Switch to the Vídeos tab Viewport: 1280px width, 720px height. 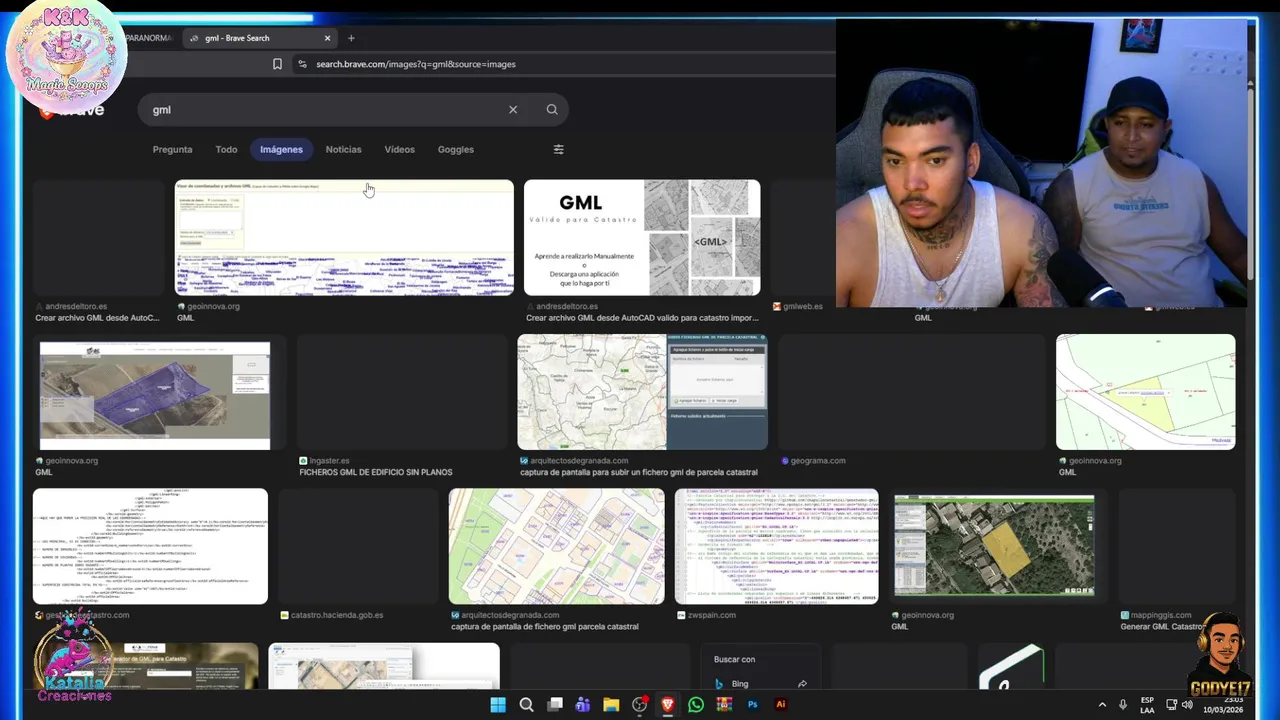(399, 149)
